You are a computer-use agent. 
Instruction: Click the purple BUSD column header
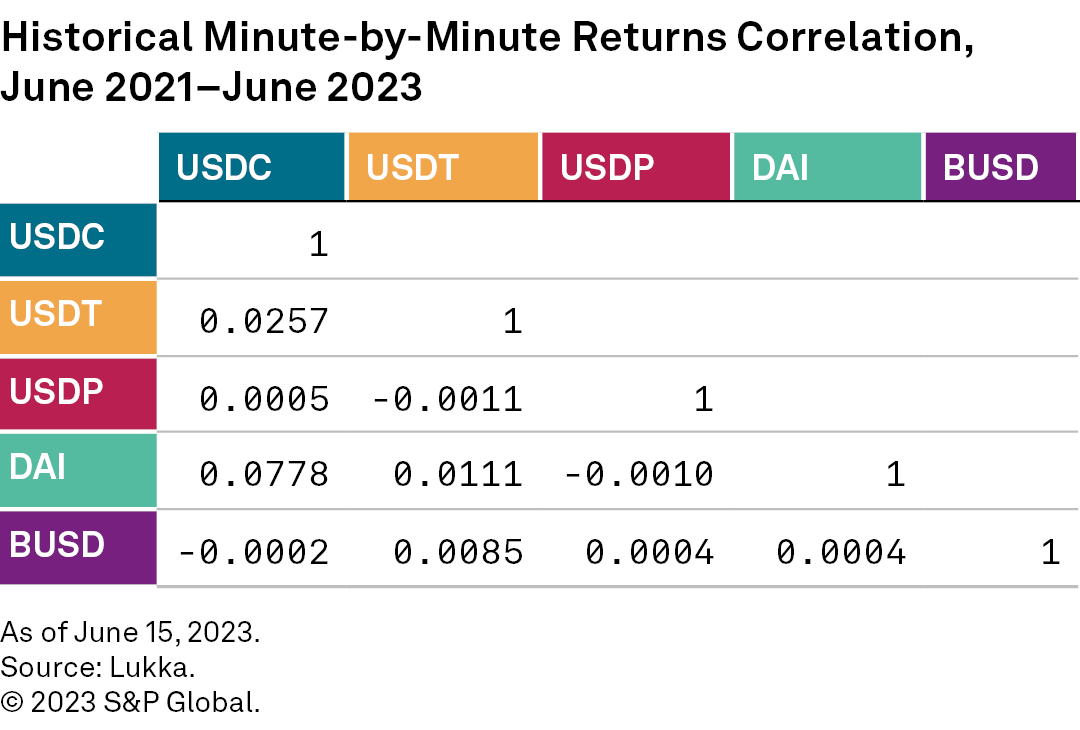[1001, 167]
